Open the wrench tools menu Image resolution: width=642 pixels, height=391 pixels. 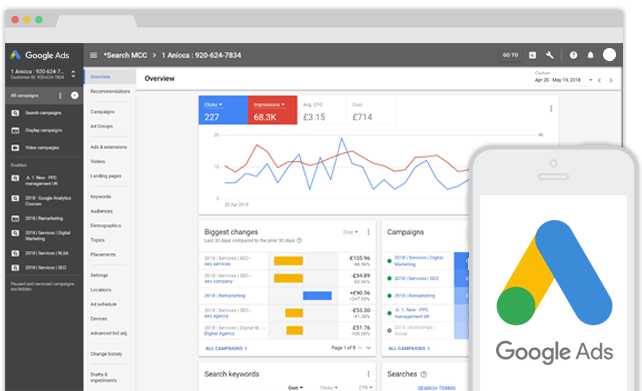tap(549, 55)
